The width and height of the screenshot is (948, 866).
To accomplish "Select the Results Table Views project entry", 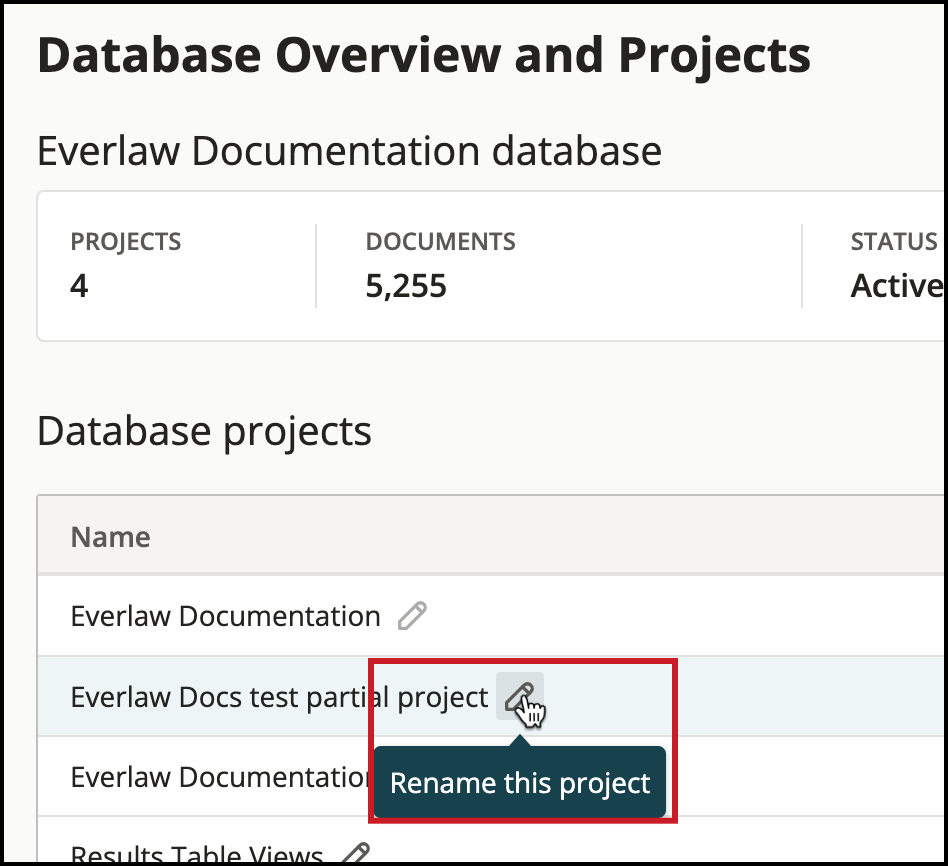I will 196,853.
